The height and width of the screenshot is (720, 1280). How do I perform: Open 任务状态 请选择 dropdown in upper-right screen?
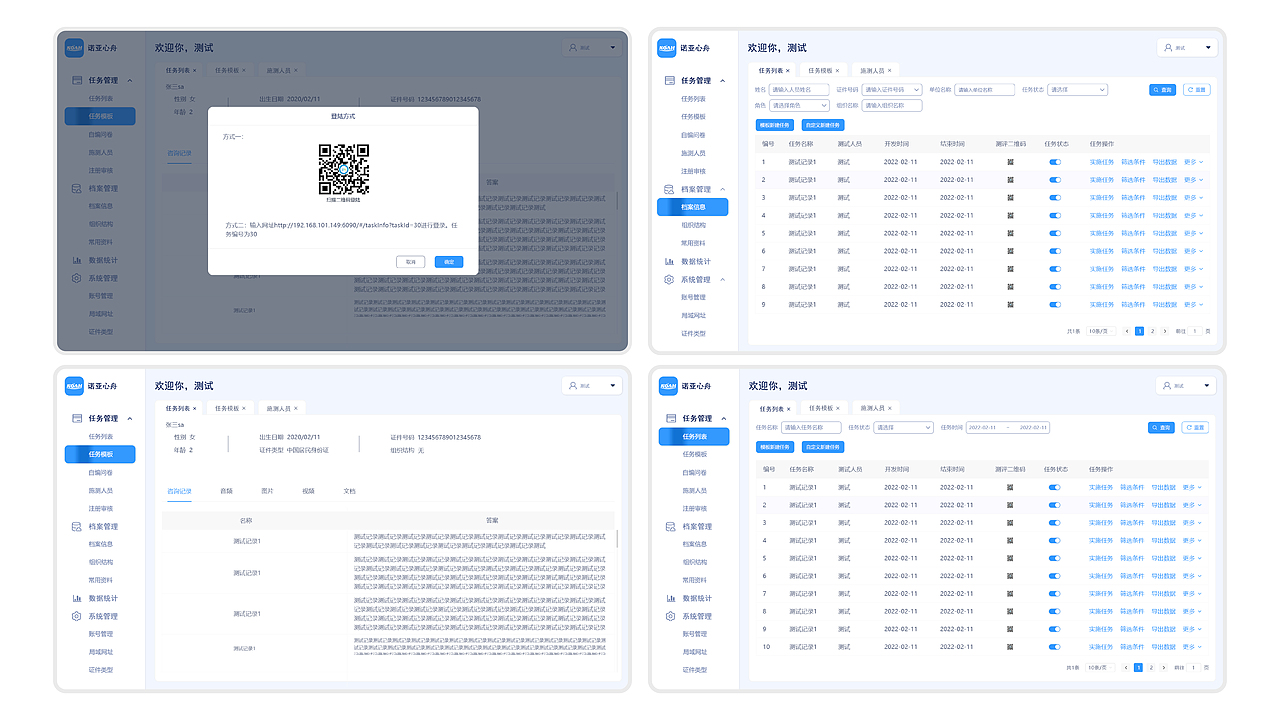pos(1077,89)
